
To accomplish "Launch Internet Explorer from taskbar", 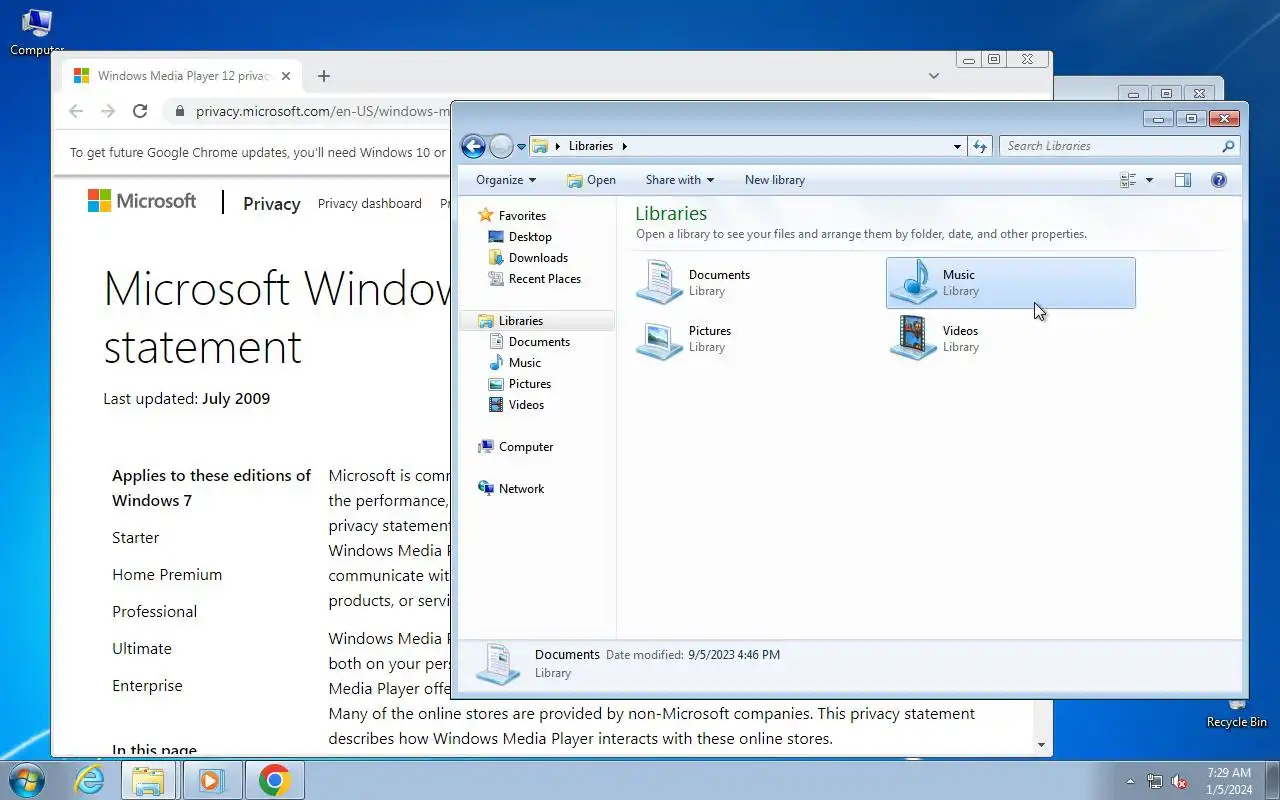I will (89, 780).
